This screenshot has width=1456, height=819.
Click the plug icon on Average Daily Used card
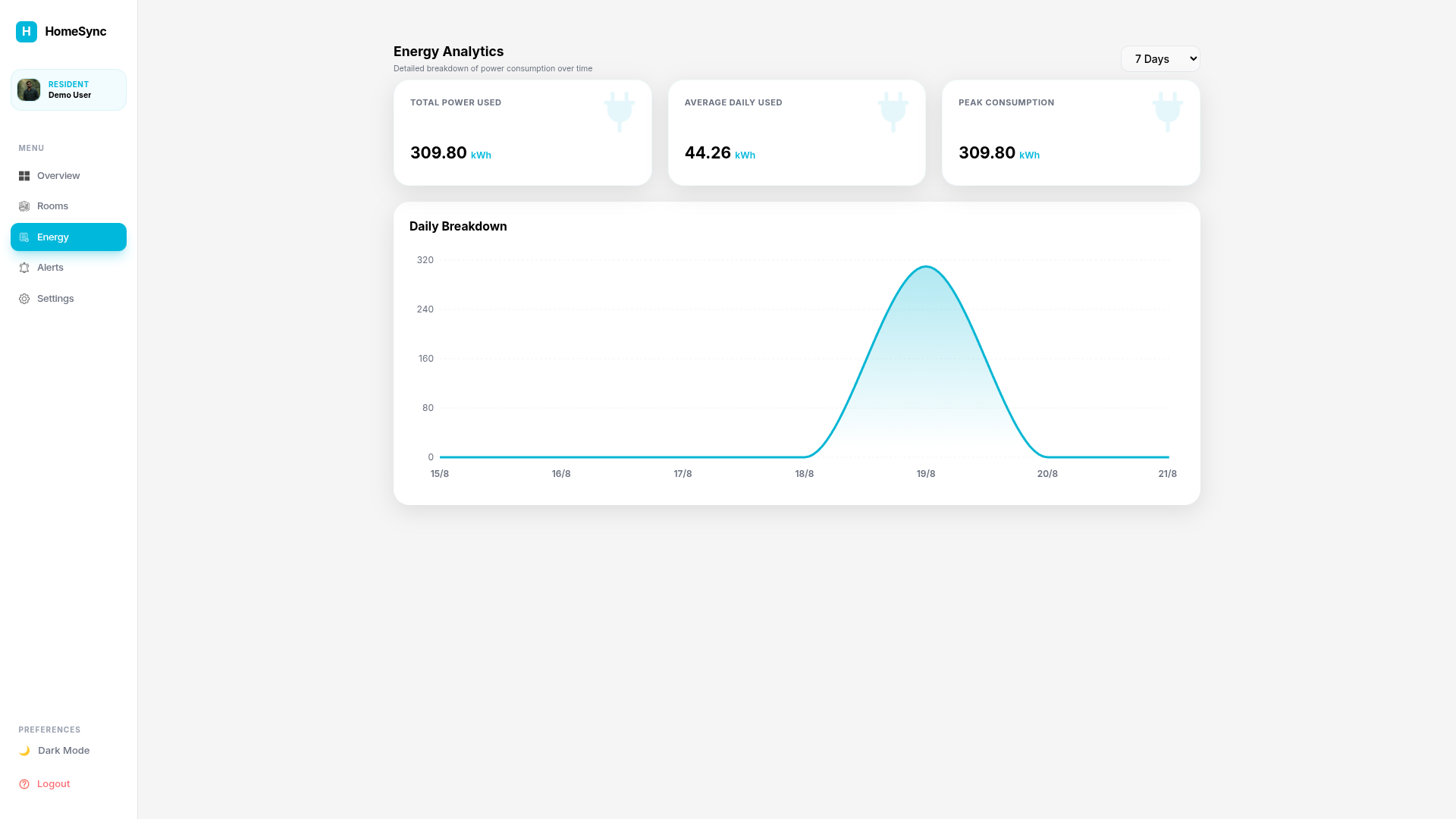[x=893, y=112]
